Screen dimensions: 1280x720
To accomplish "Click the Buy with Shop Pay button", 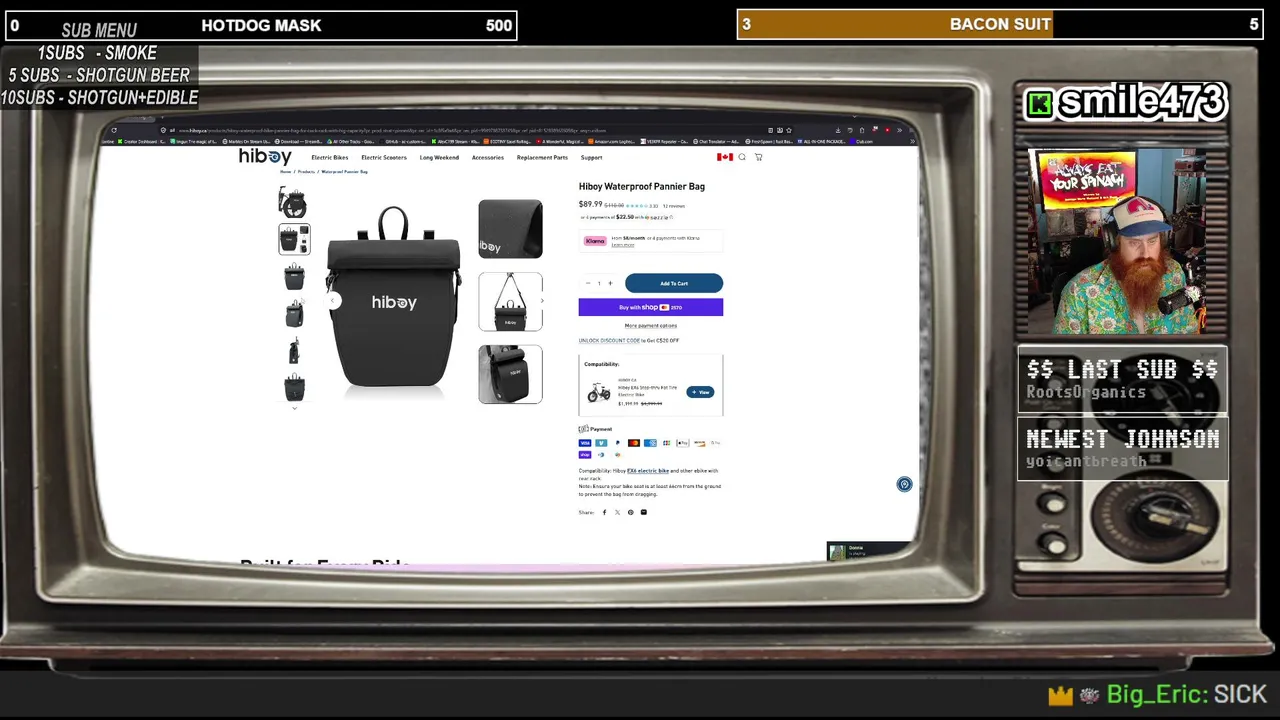I will 651,307.
